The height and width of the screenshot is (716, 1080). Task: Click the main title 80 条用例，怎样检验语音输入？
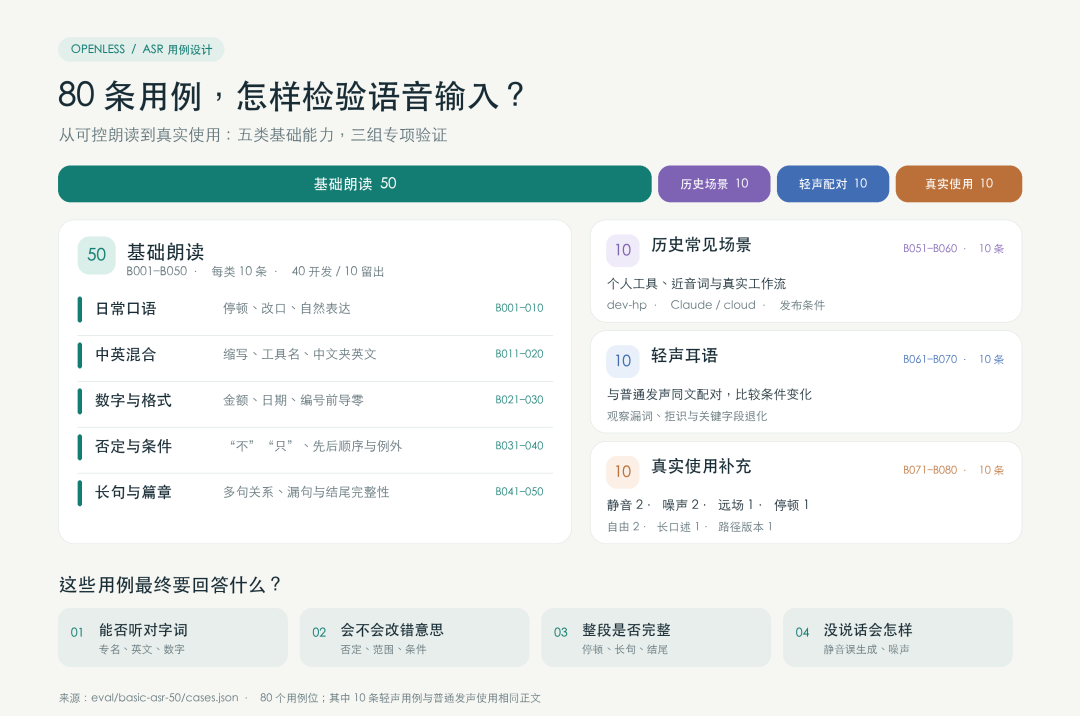click(x=291, y=96)
